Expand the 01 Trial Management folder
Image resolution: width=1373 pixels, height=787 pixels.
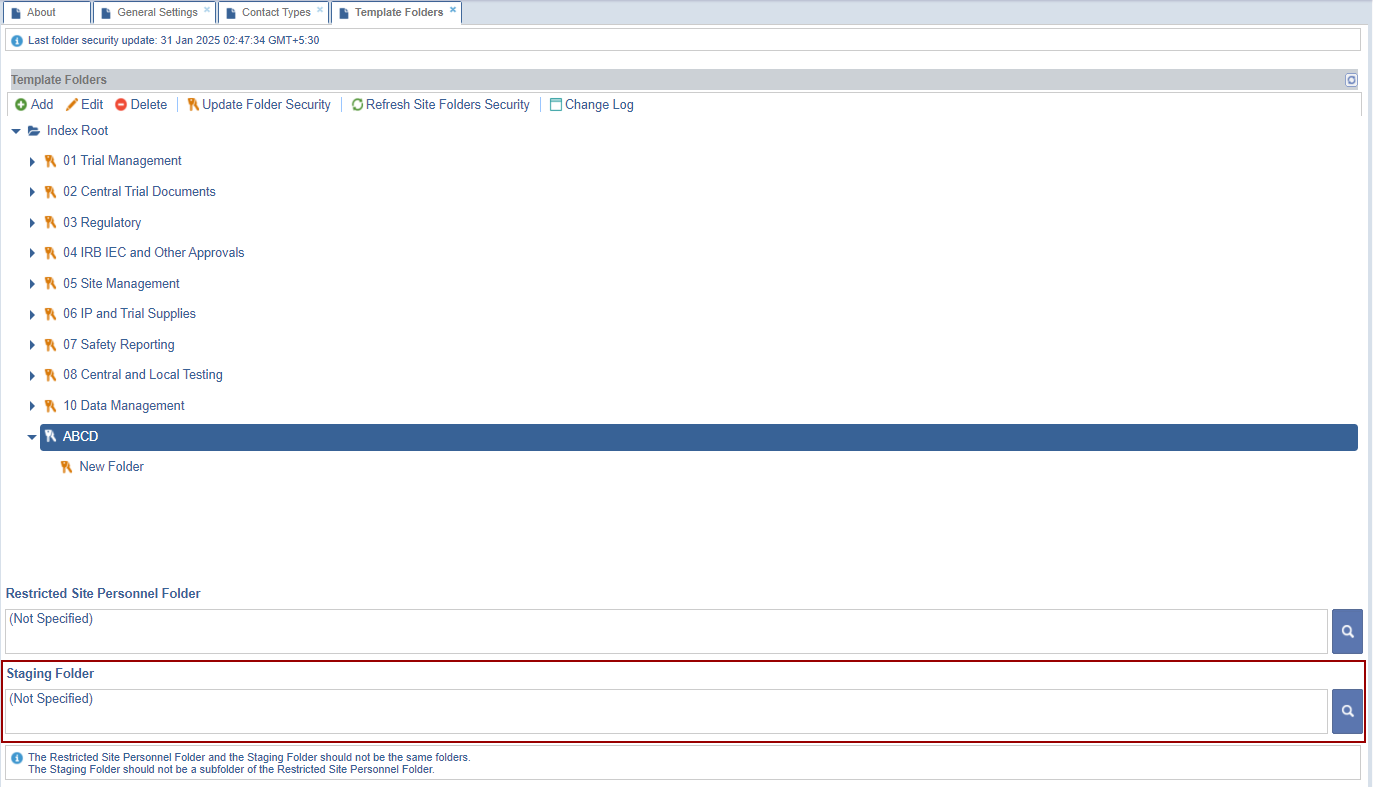(32, 162)
